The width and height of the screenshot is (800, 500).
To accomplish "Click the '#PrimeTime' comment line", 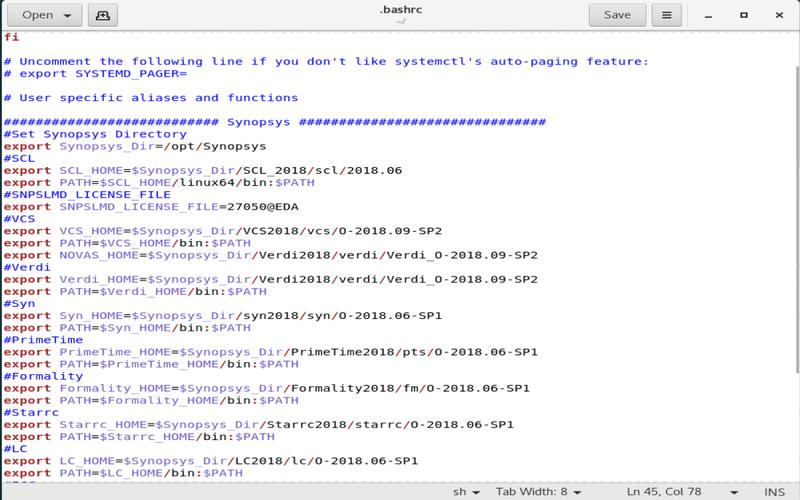I will click(43, 340).
